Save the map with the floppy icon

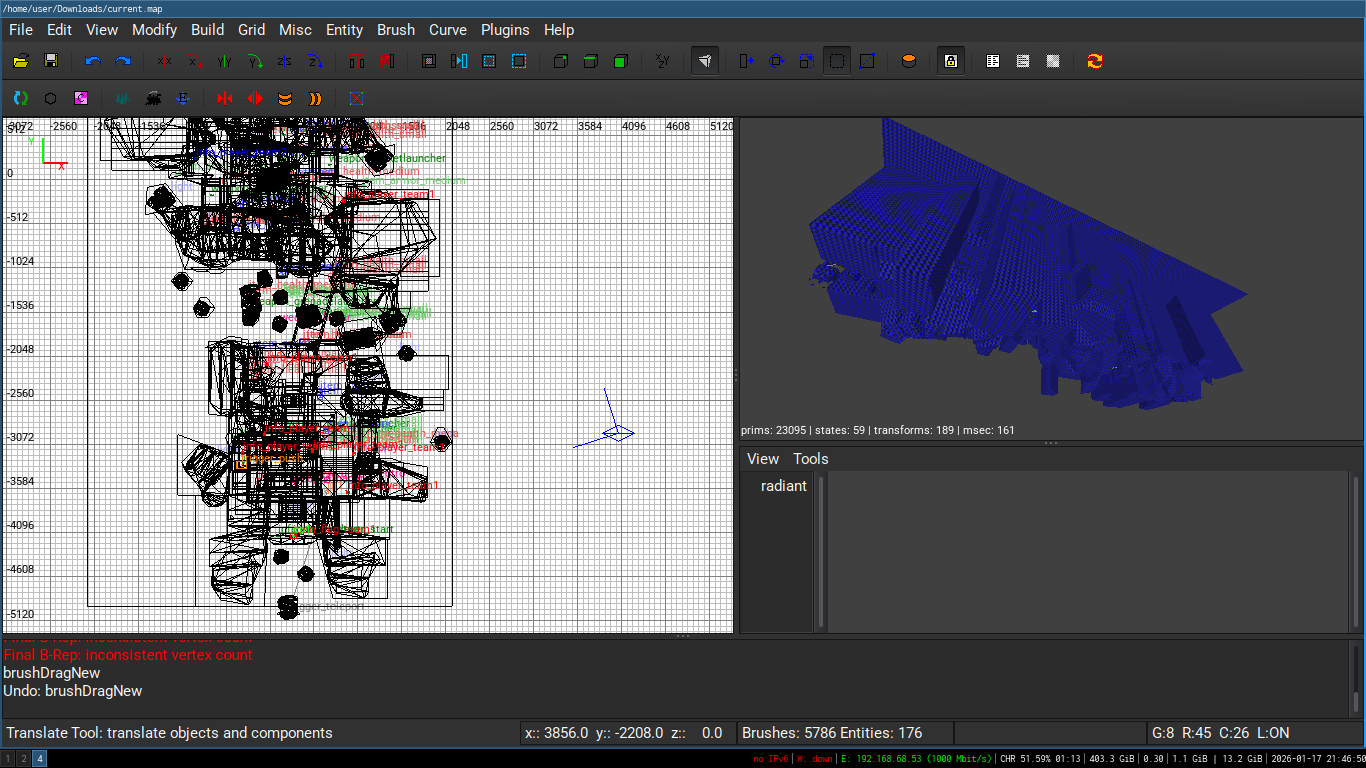[x=51, y=61]
